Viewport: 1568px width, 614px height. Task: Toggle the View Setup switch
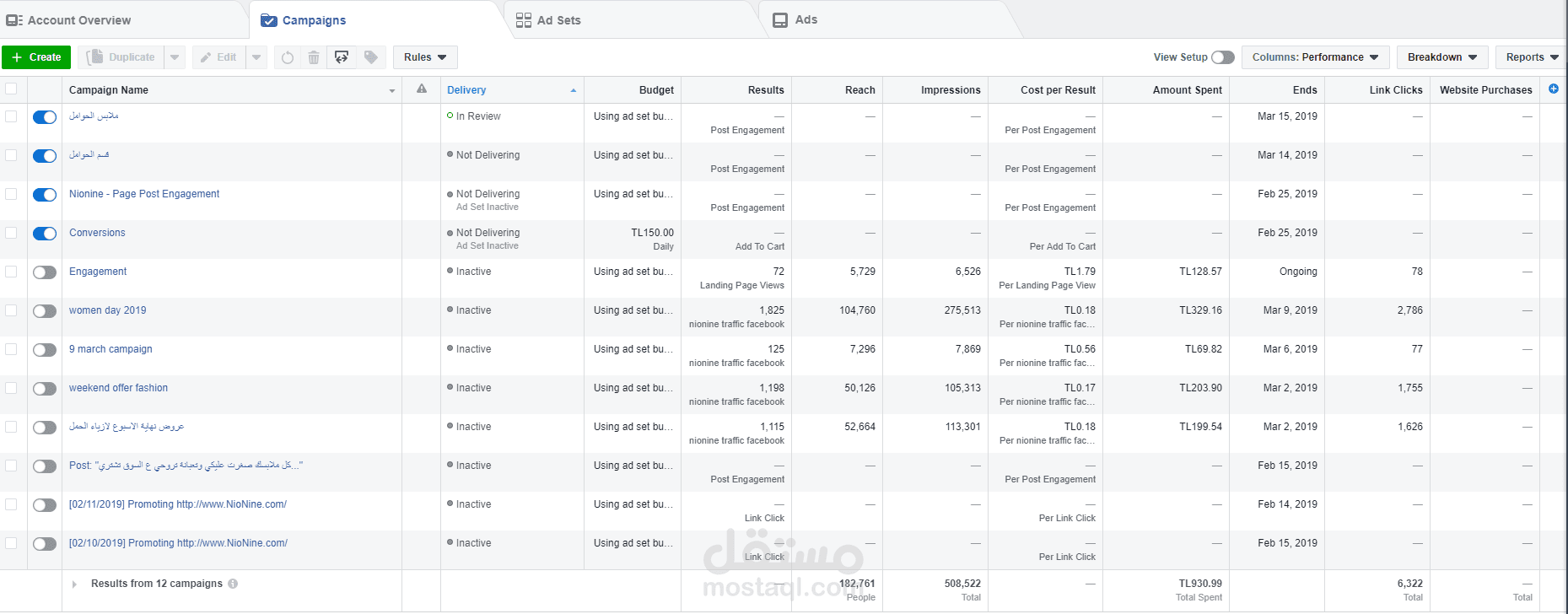tap(1223, 57)
